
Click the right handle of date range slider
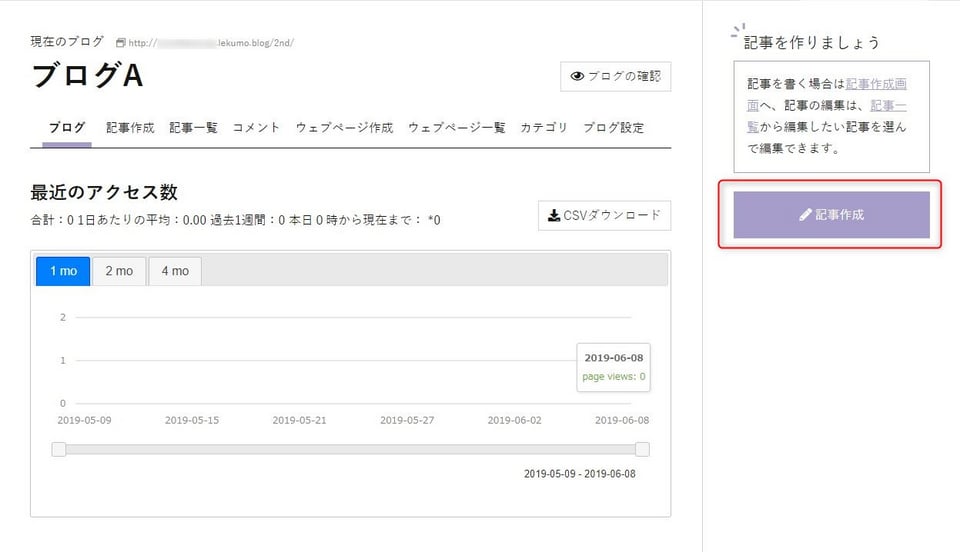642,450
